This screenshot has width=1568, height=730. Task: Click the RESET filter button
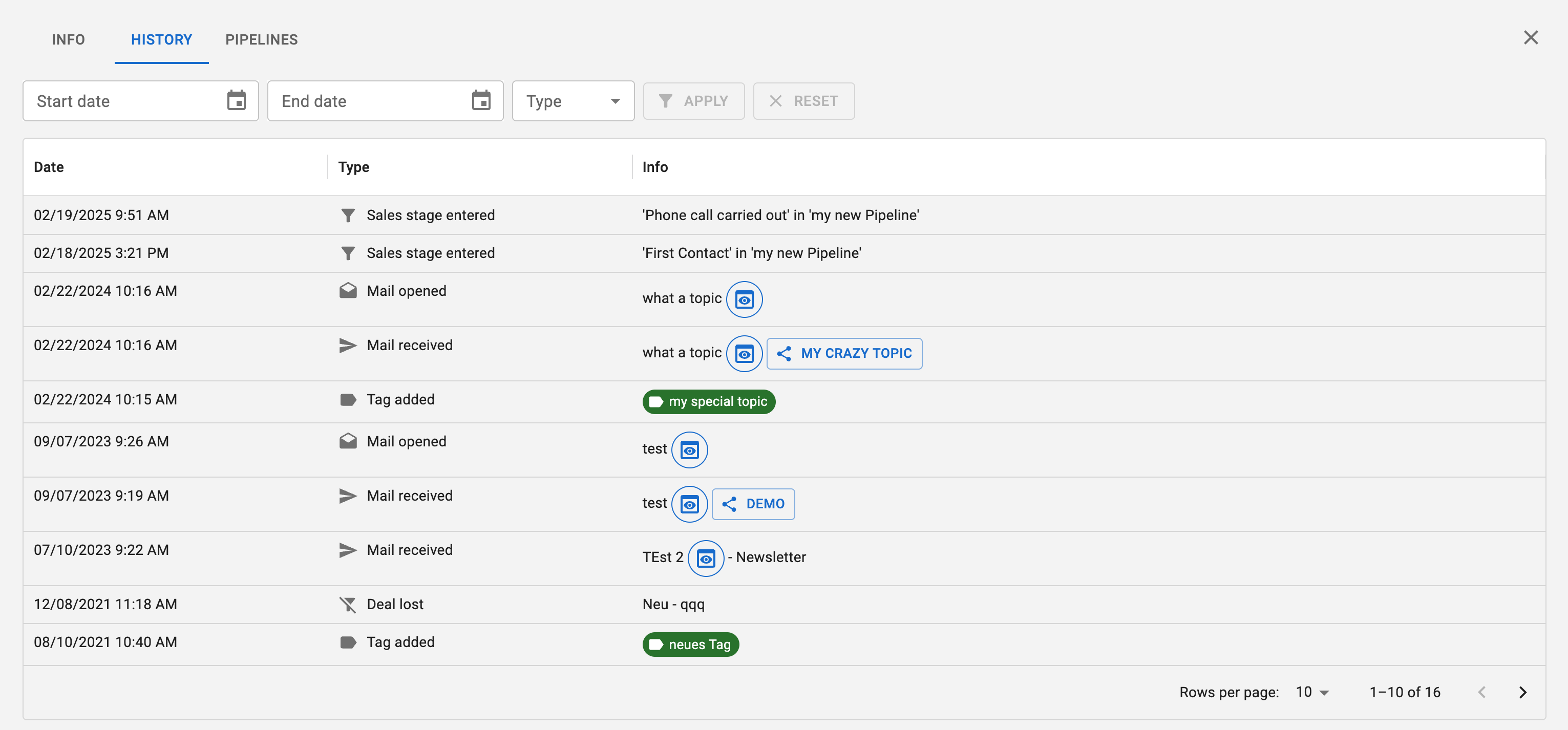coord(803,101)
